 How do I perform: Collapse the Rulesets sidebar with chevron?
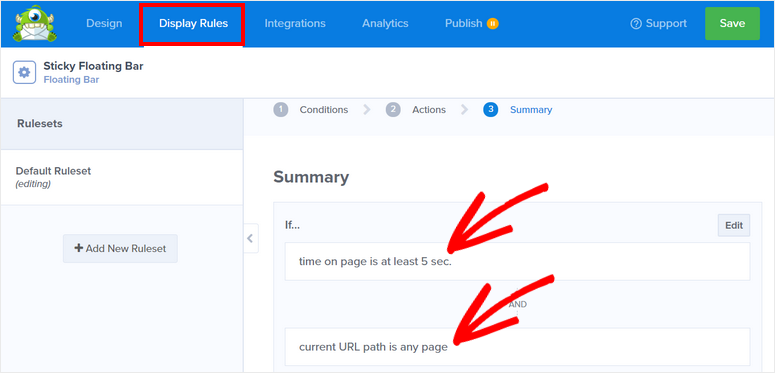[x=250, y=239]
